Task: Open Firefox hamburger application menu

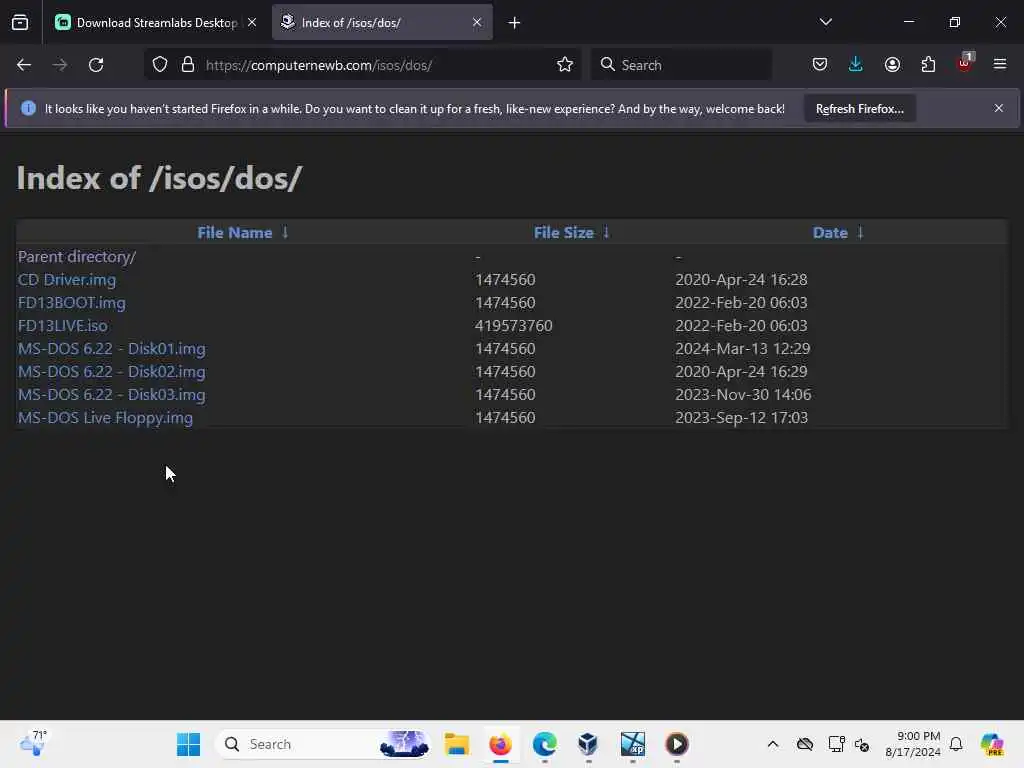Action: tap(1000, 65)
